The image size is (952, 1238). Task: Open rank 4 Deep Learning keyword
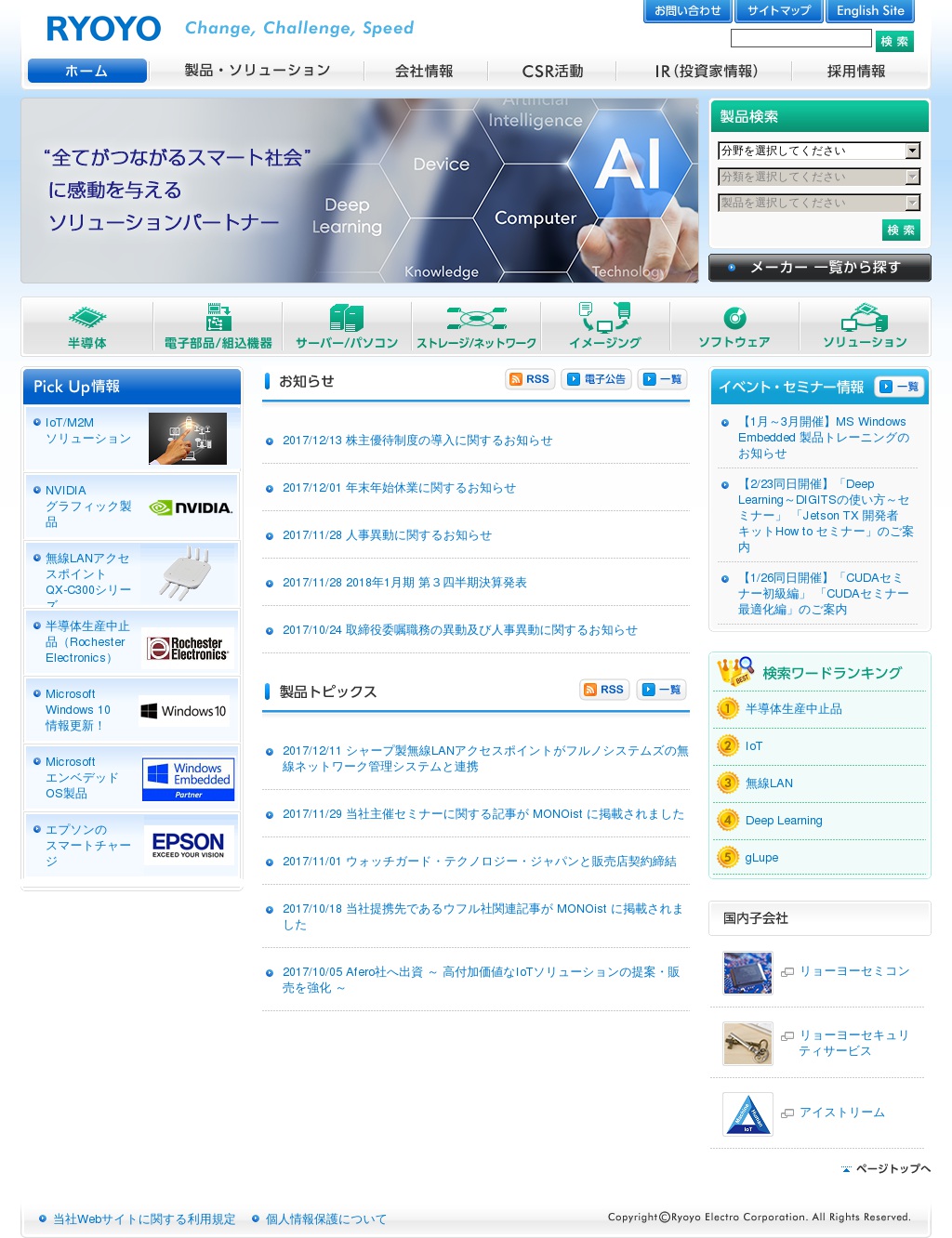(784, 821)
